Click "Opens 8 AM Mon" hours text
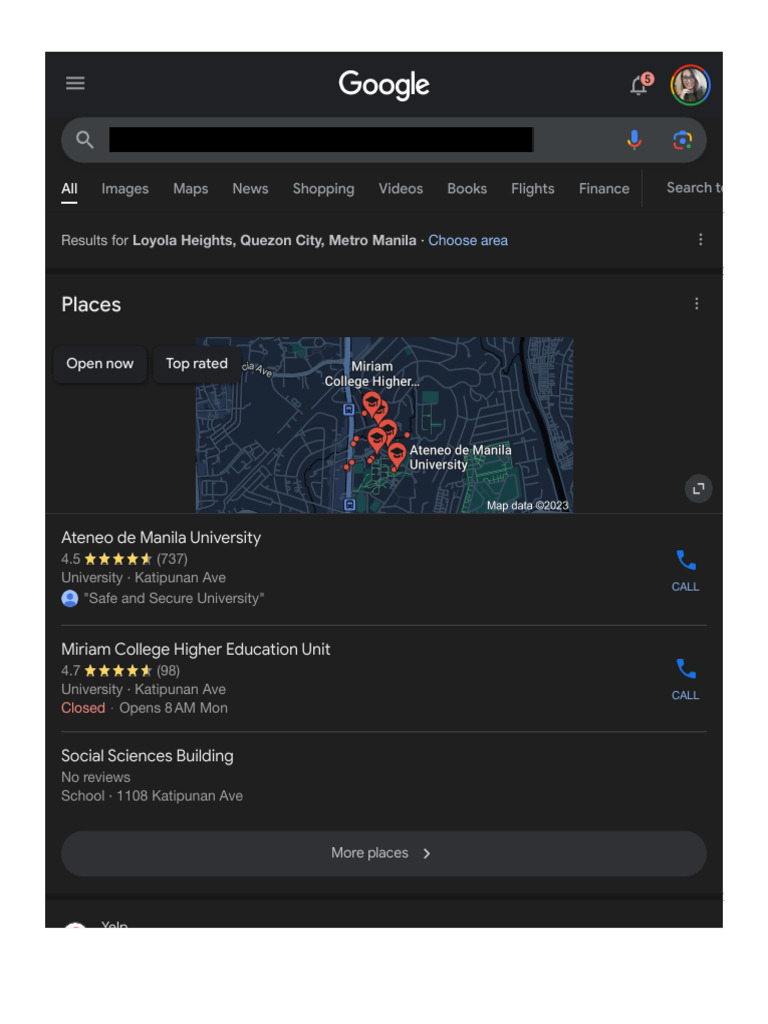Image resolution: width=768 pixels, height=1024 pixels. tap(173, 708)
